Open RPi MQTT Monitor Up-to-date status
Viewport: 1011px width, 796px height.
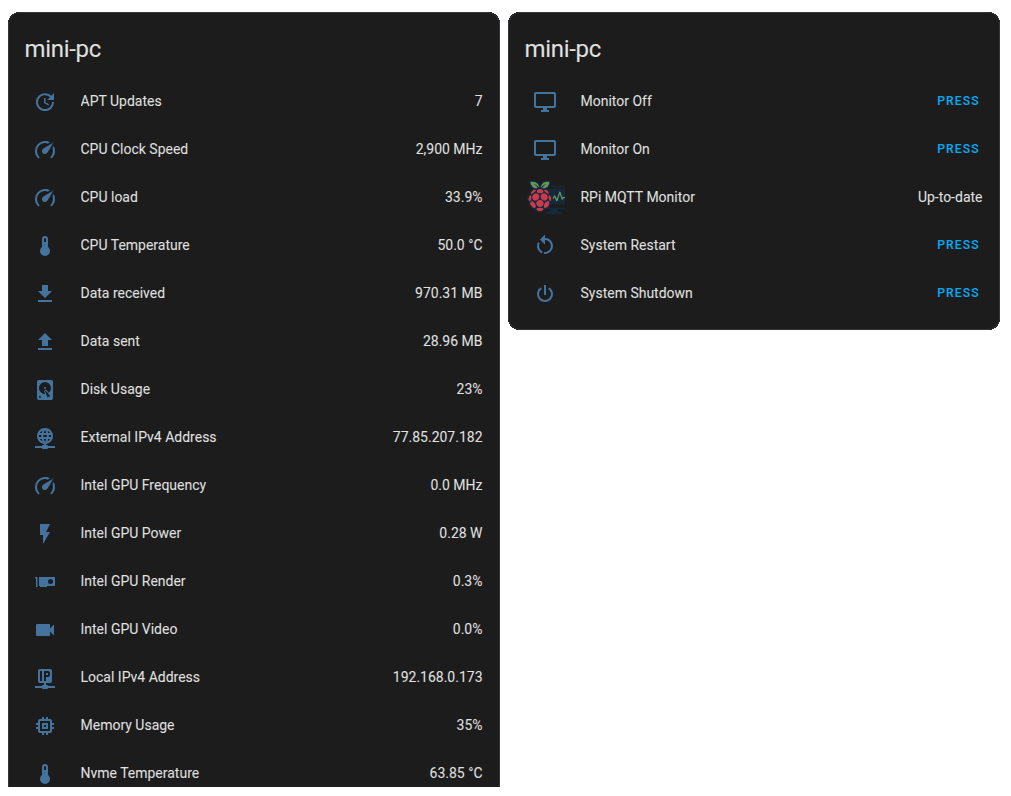tap(949, 197)
